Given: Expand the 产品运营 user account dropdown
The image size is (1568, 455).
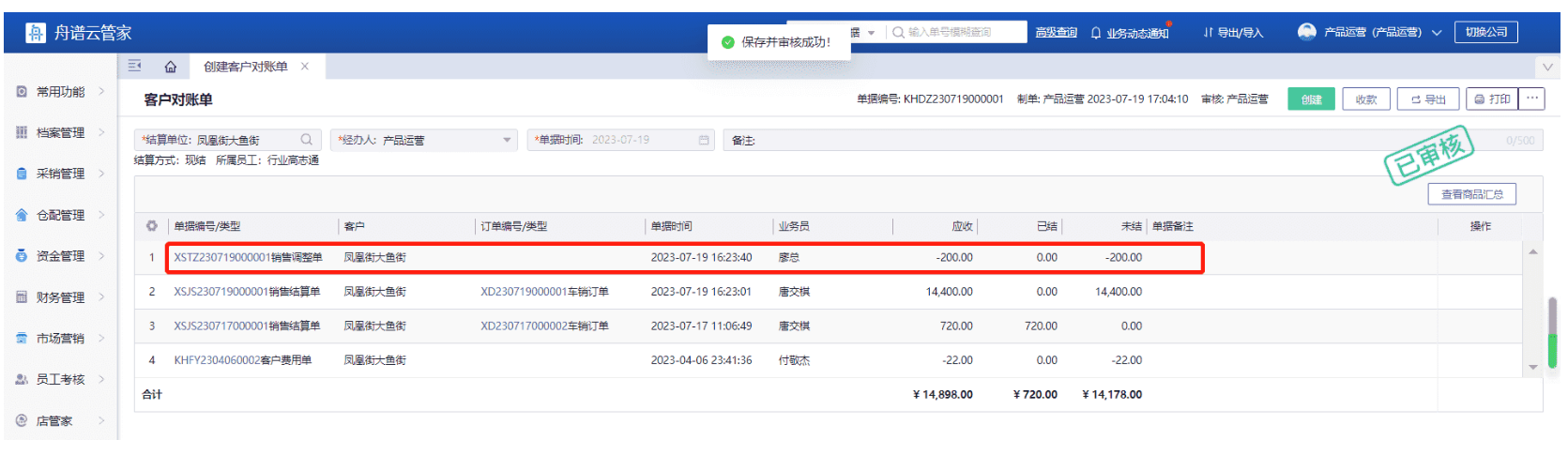Looking at the screenshot, I should [1436, 33].
